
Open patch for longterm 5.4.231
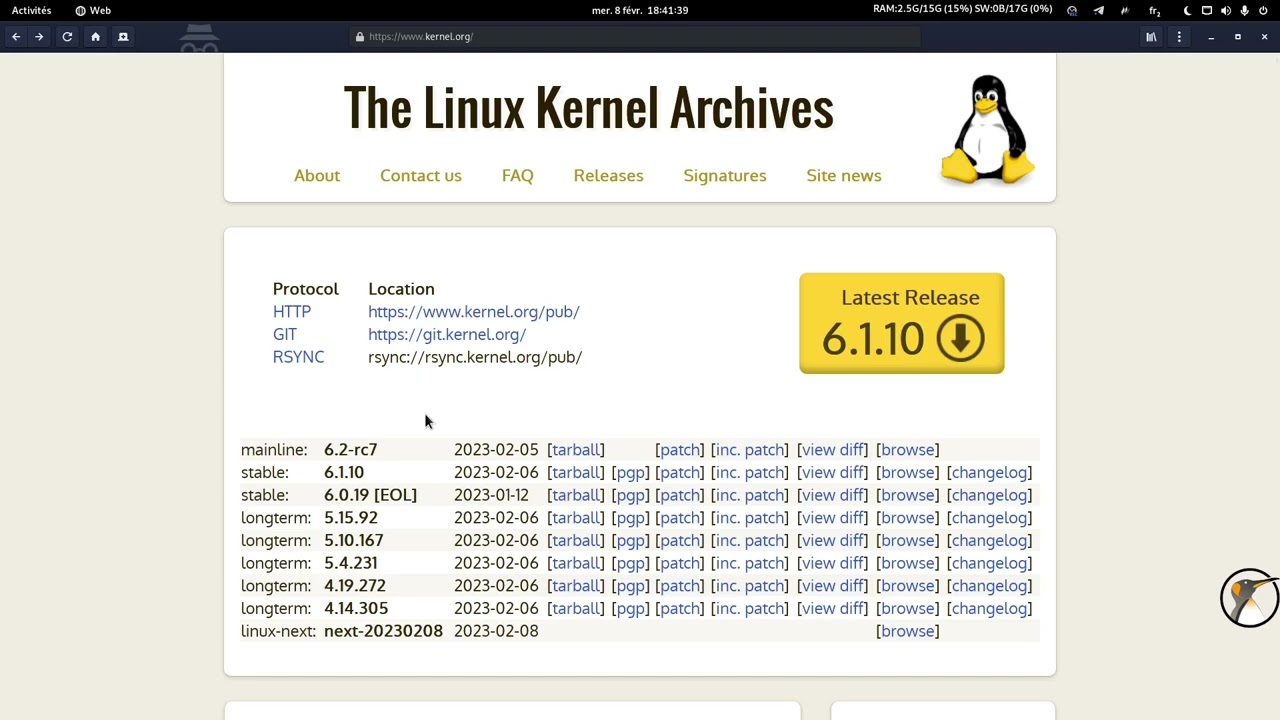(x=680, y=563)
